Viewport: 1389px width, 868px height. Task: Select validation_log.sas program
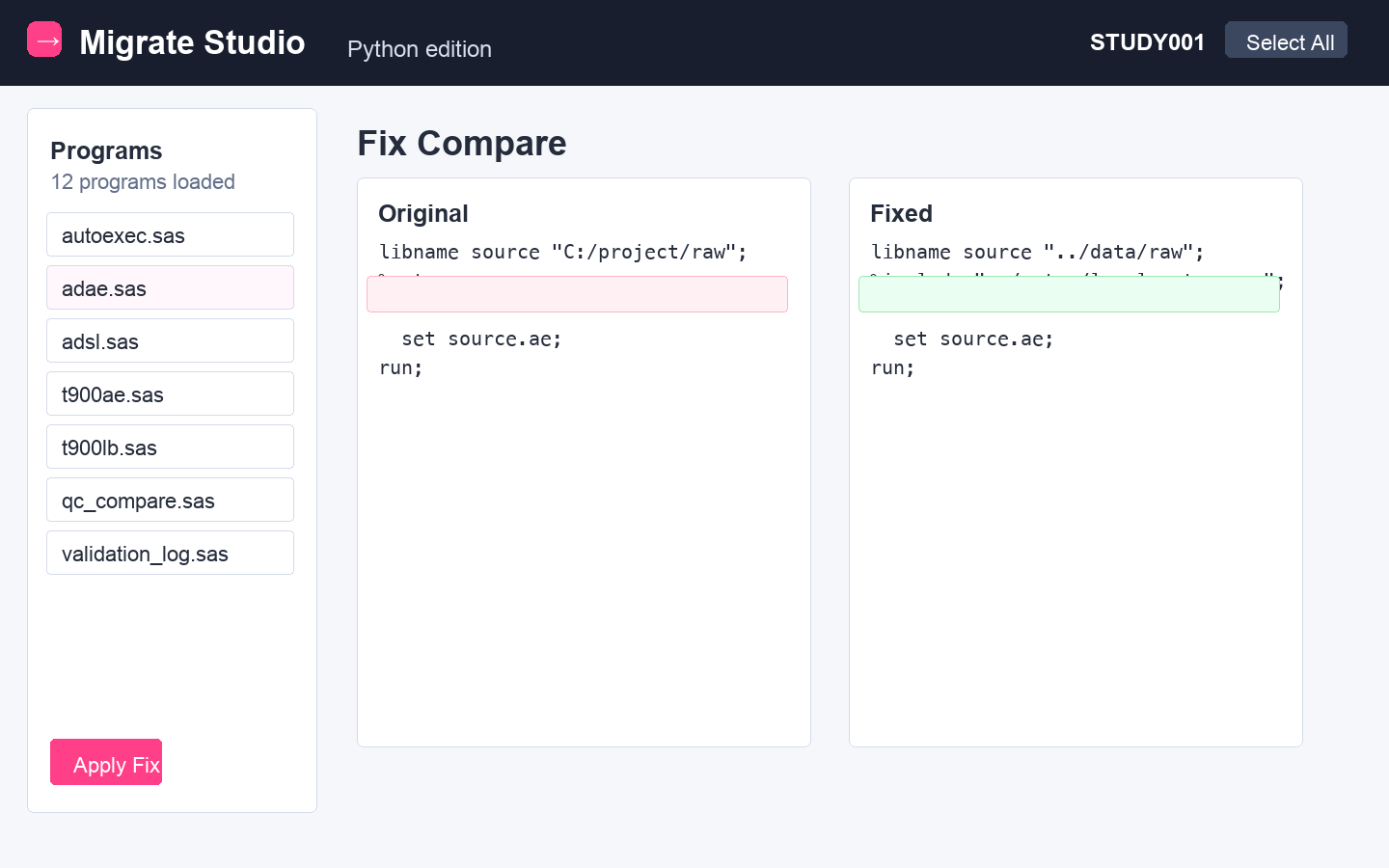(x=170, y=553)
